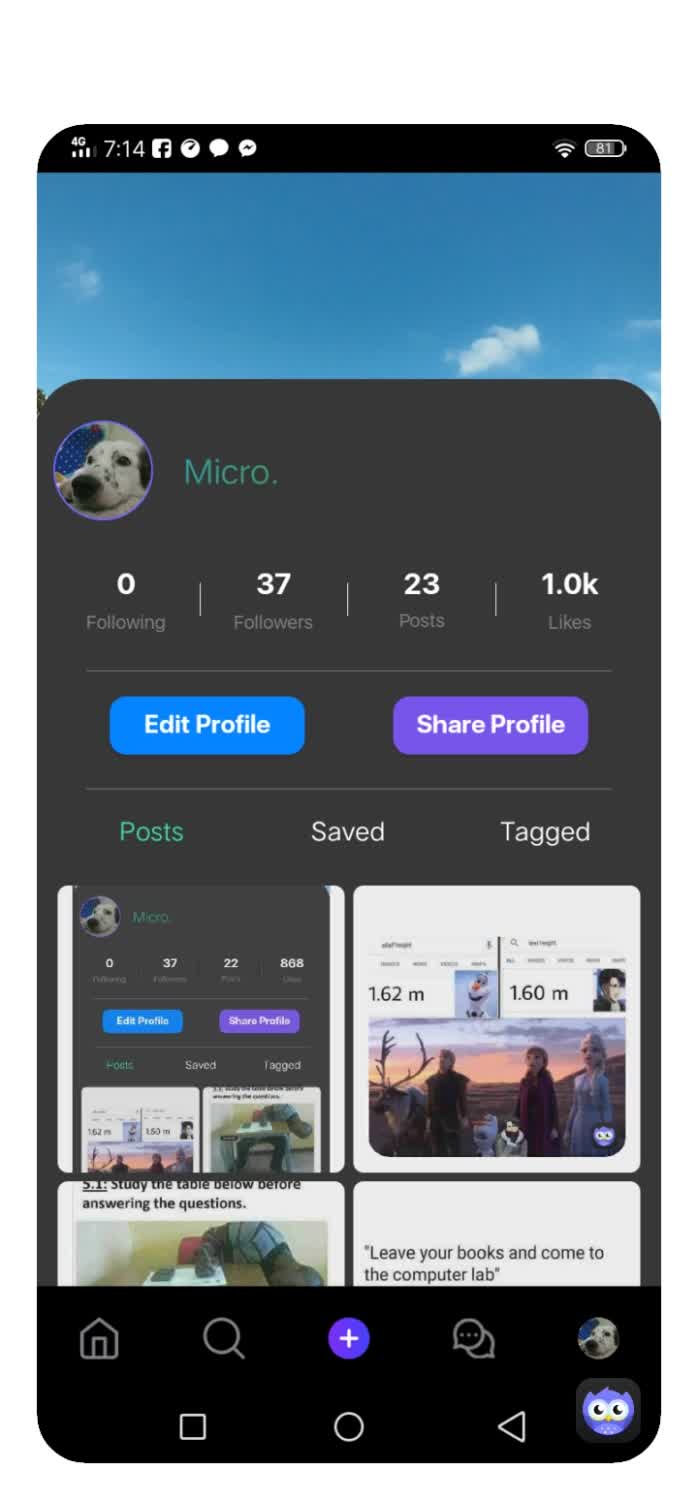
Task: View the 37 Followers list
Action: tap(273, 600)
